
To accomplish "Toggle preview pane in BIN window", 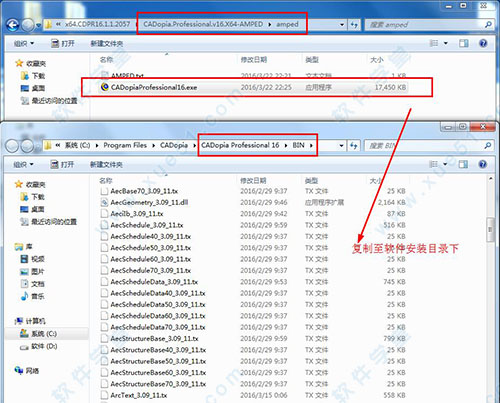I will click(x=463, y=164).
